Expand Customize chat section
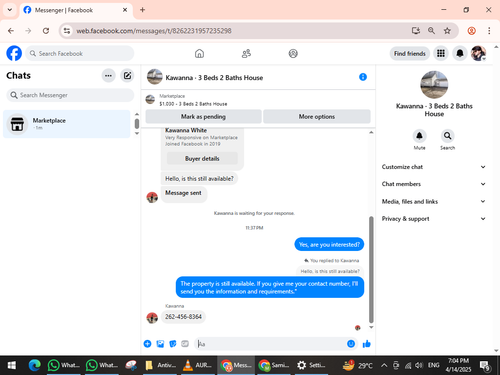 434,167
